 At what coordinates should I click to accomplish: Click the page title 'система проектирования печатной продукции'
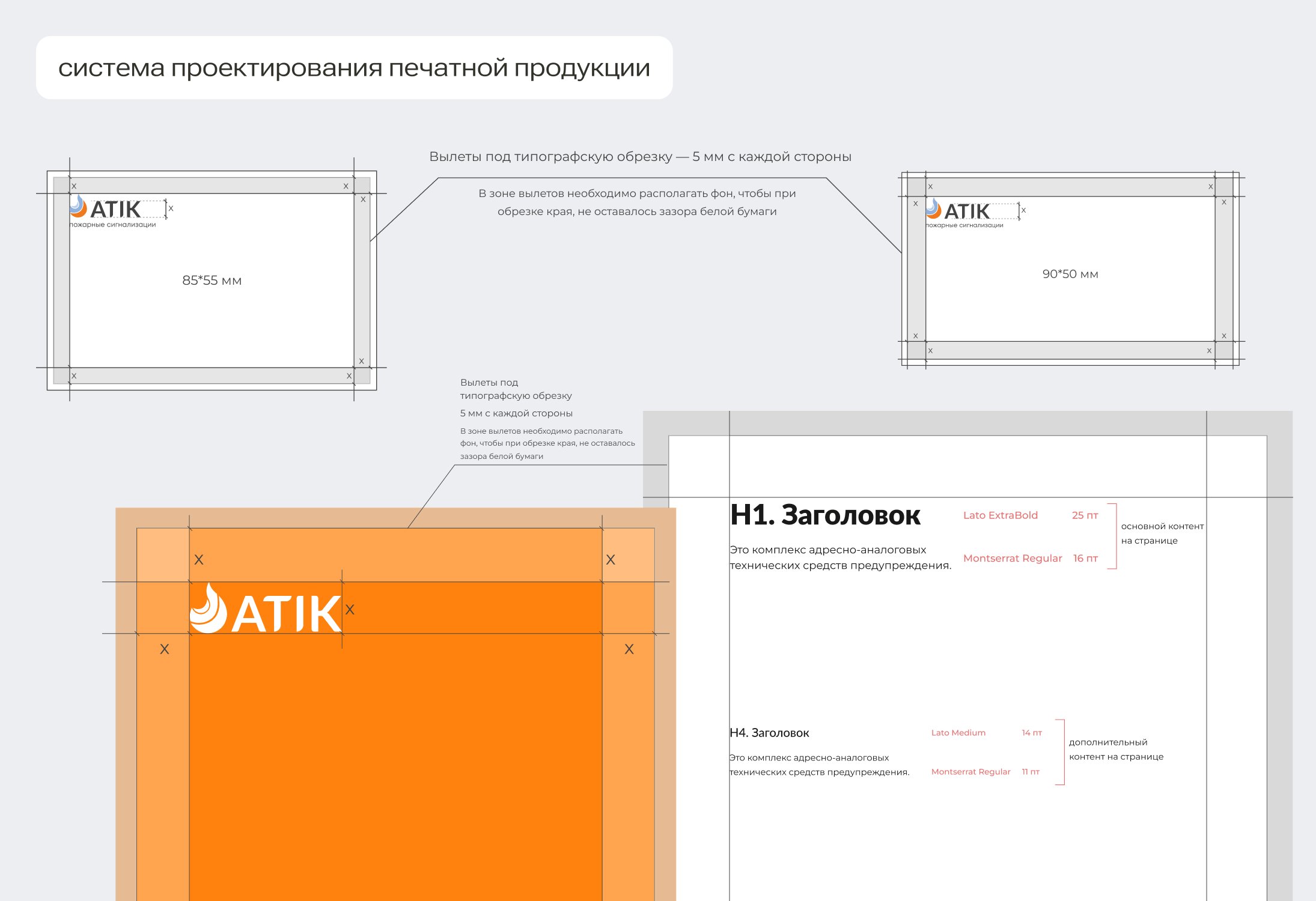pos(354,68)
